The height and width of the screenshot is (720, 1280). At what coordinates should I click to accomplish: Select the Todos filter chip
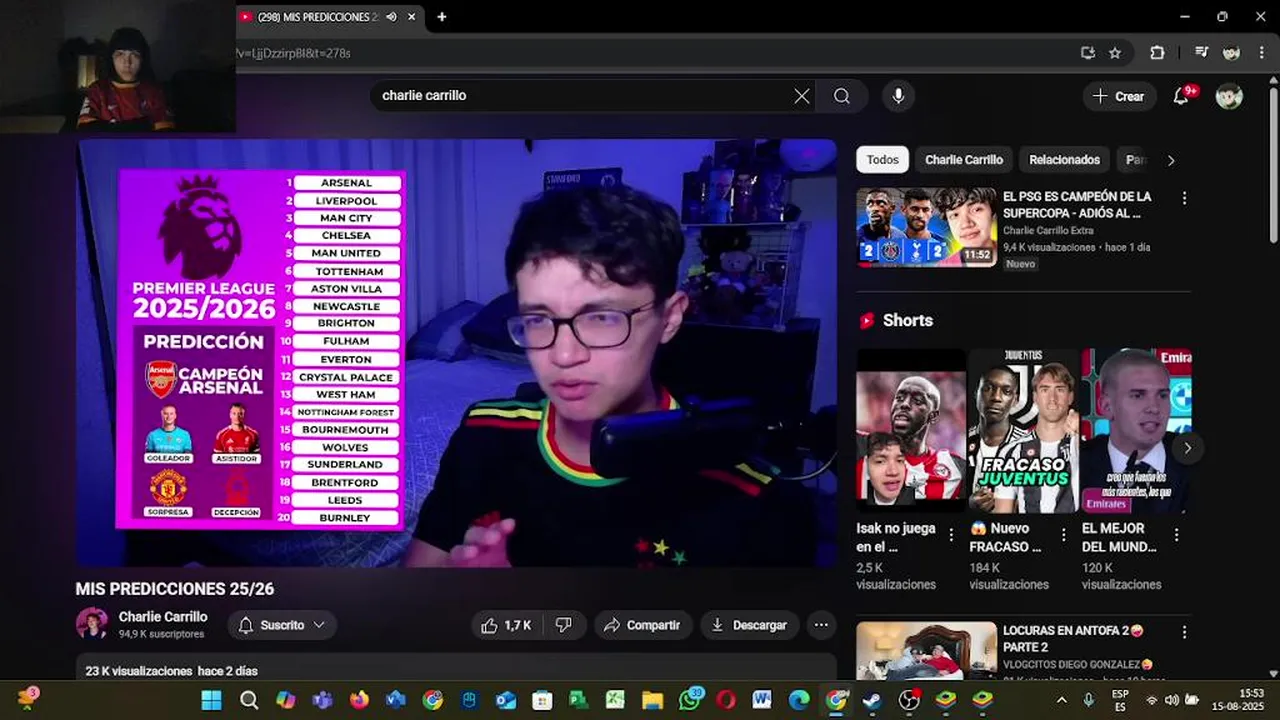click(882, 160)
